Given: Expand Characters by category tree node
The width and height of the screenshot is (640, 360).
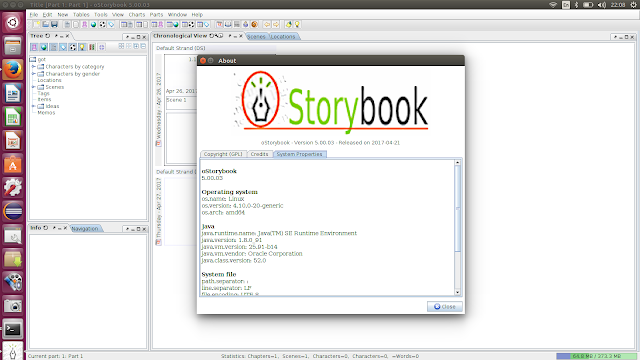Looking at the screenshot, I should coord(33,67).
